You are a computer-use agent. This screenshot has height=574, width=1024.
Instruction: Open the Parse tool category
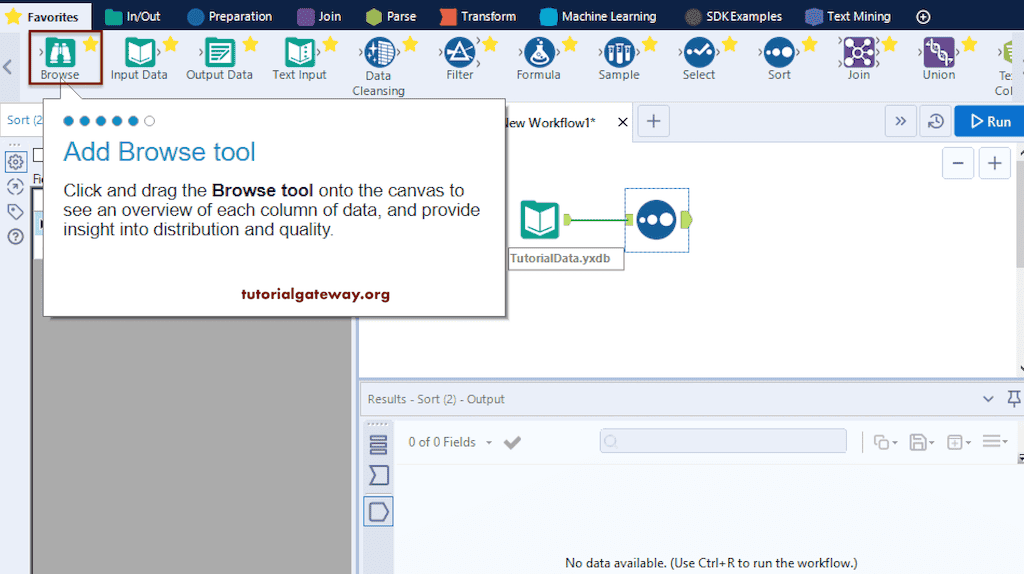tap(391, 16)
